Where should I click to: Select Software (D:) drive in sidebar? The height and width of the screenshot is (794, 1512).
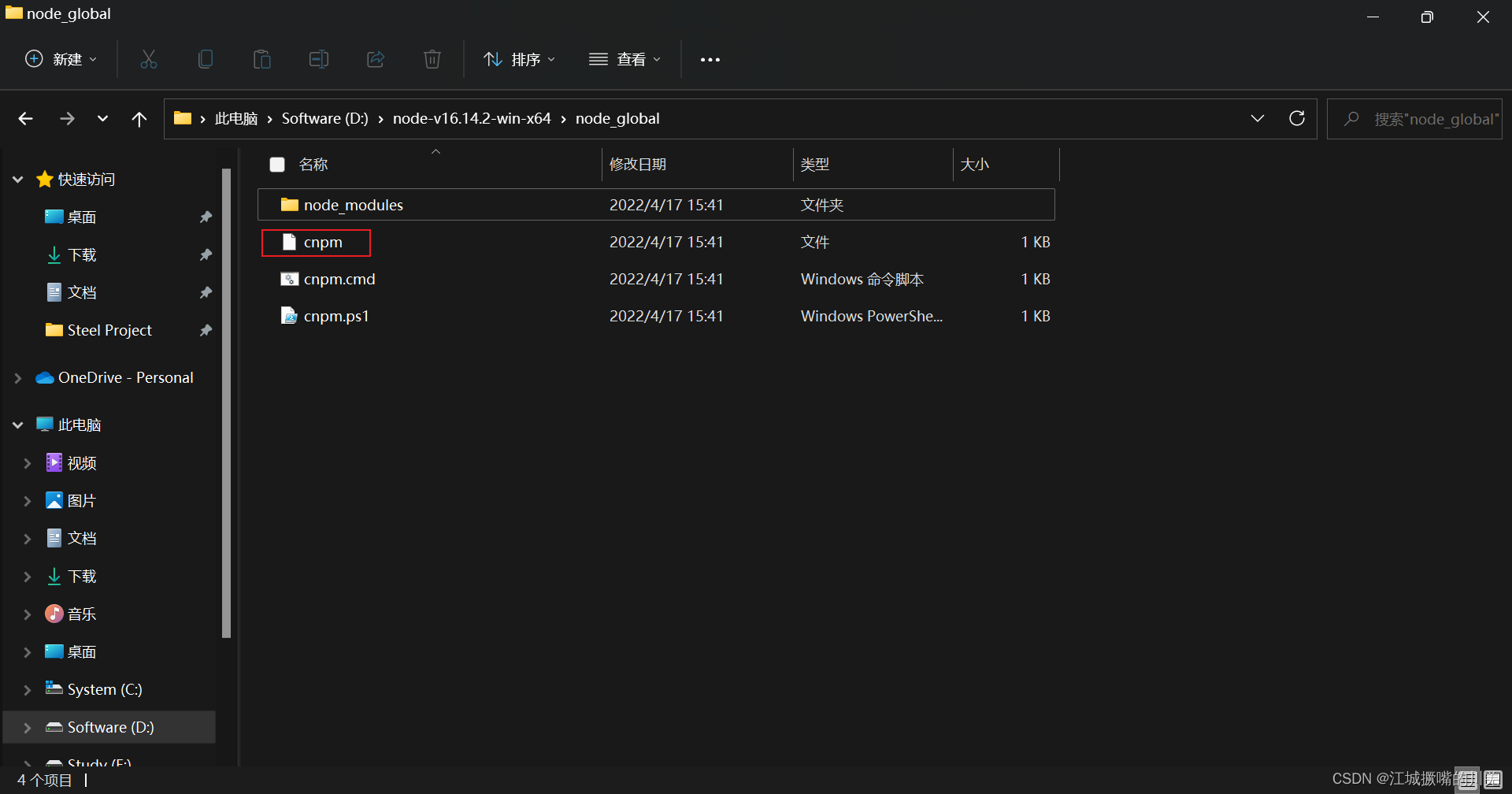111,728
